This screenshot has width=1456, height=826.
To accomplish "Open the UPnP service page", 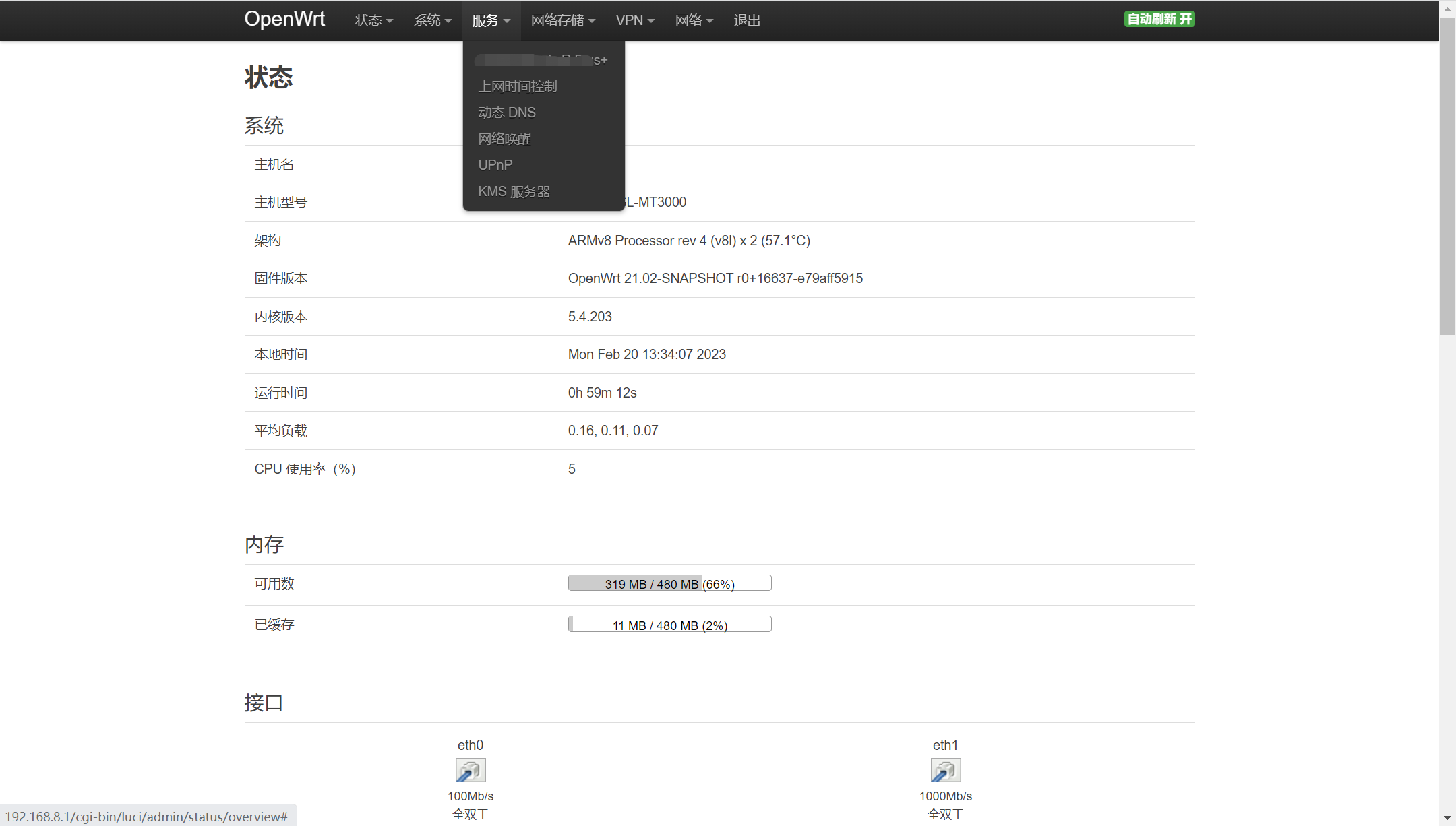I will tap(495, 165).
